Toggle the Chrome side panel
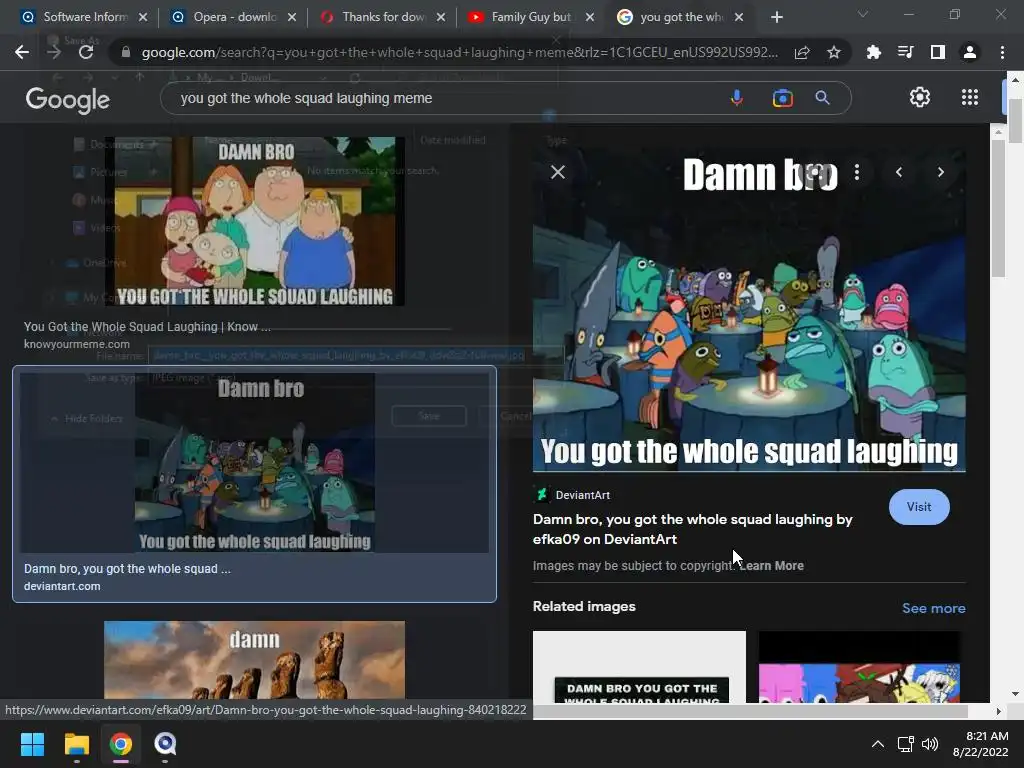The height and width of the screenshot is (768, 1024). [x=938, y=52]
